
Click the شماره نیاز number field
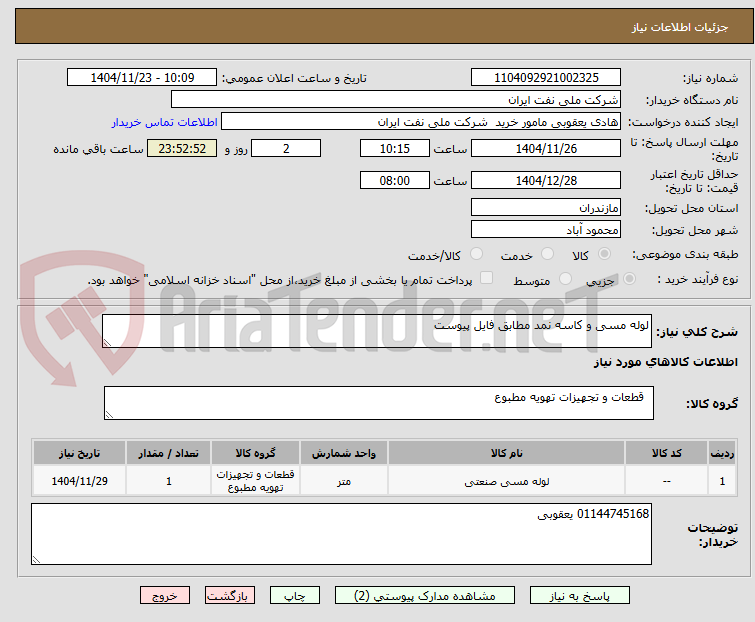click(546, 78)
